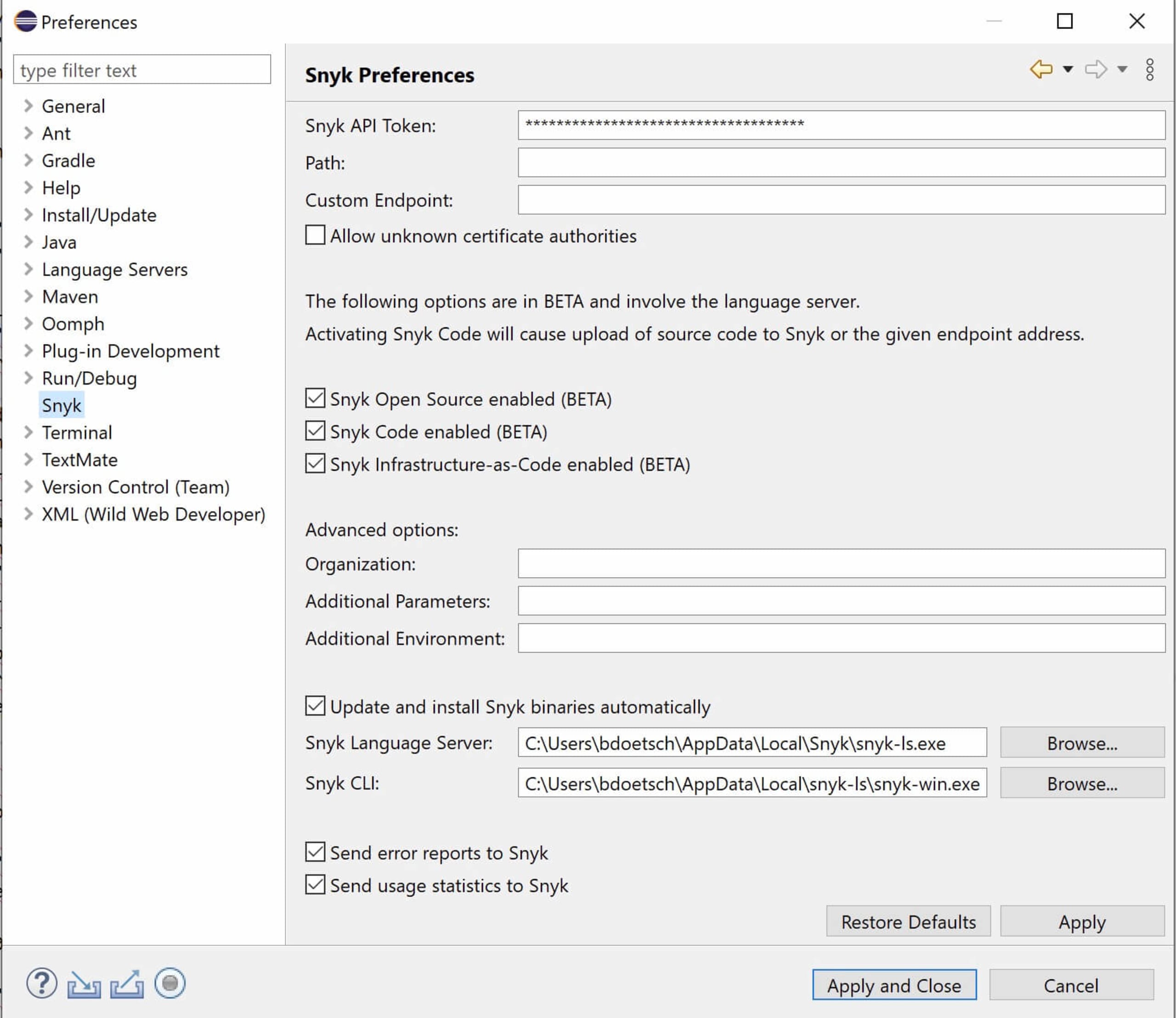Expand the Version Control (Team) node

tap(28, 486)
